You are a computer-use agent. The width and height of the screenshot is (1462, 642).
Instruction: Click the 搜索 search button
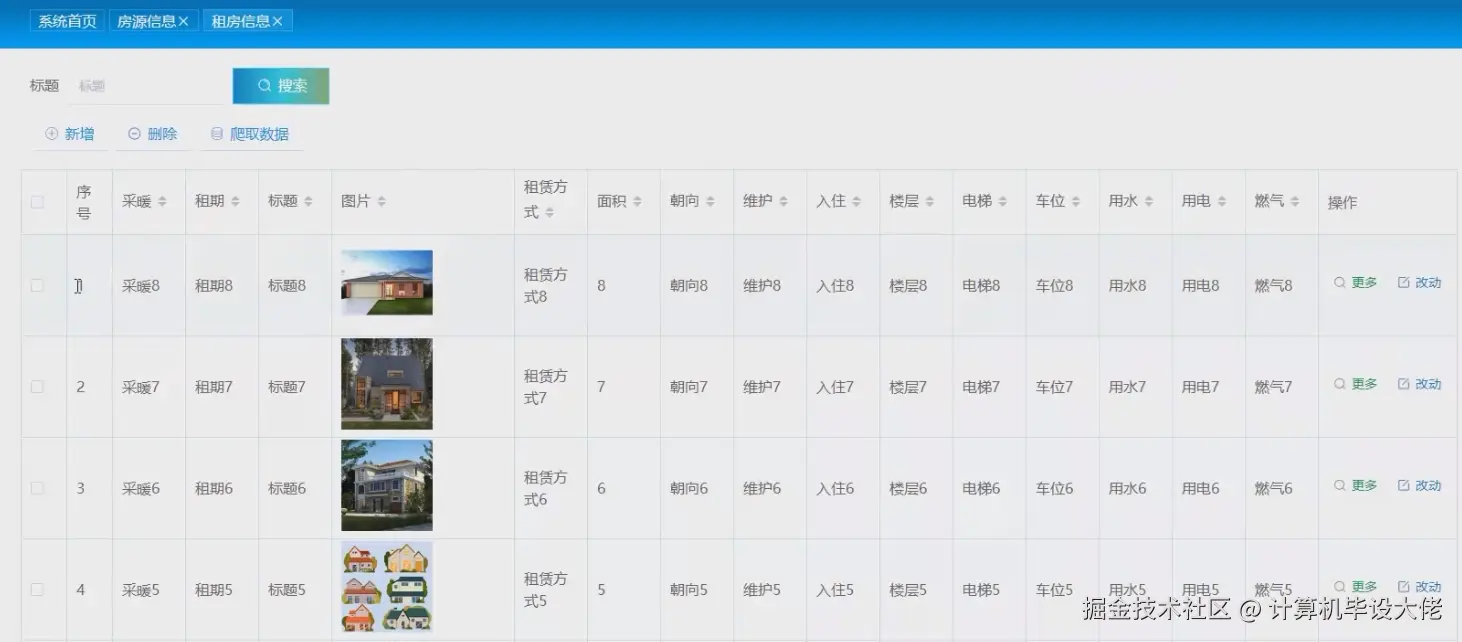[281, 85]
